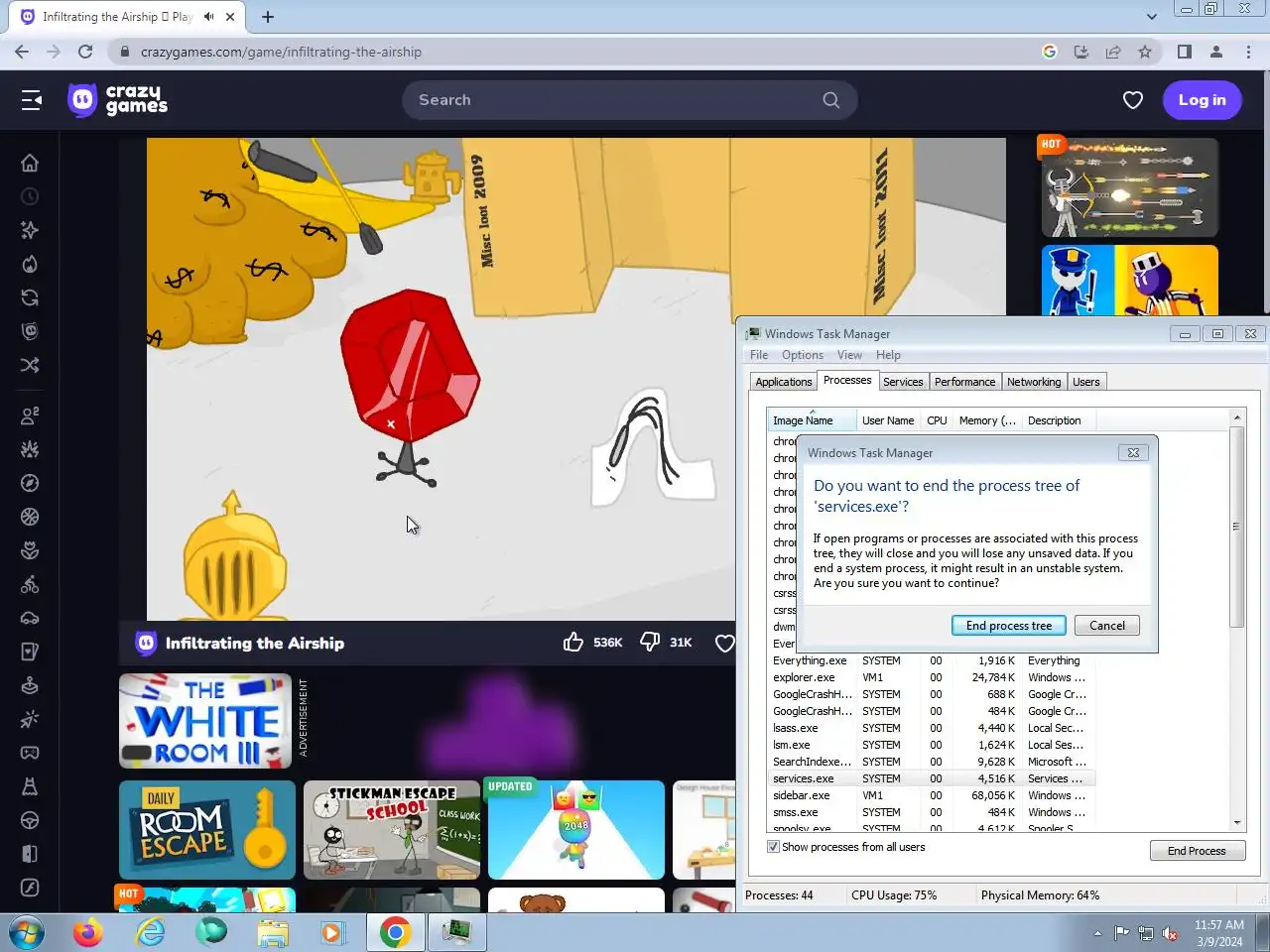Open Chrome tab search dropdown arrow

click(1151, 17)
